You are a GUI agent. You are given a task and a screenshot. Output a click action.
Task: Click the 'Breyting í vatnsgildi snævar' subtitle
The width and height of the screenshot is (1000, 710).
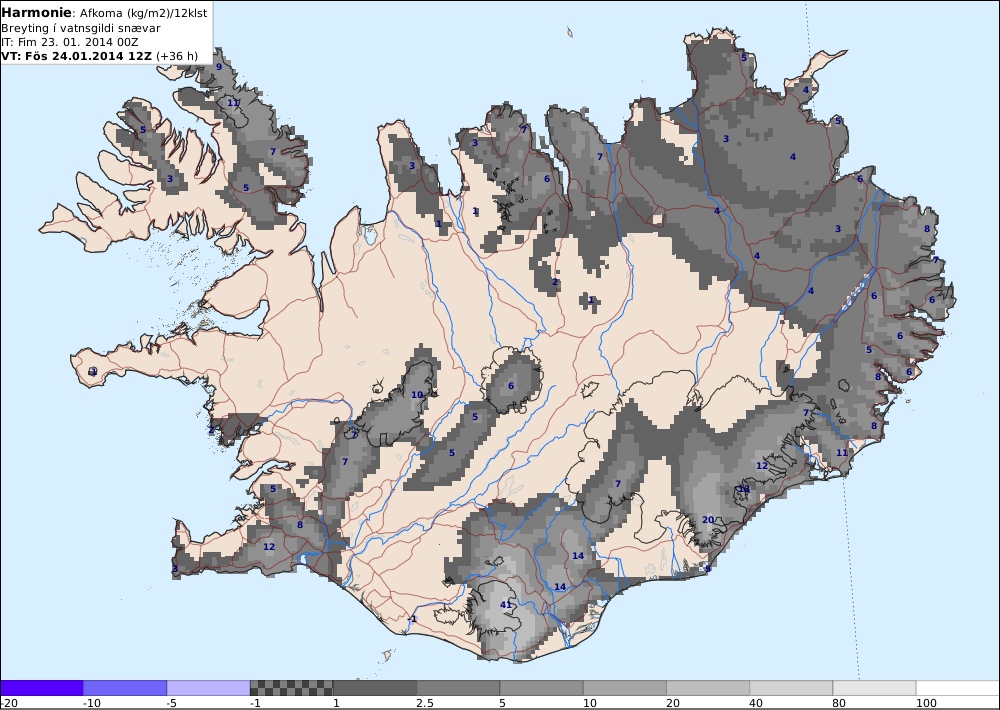81,28
